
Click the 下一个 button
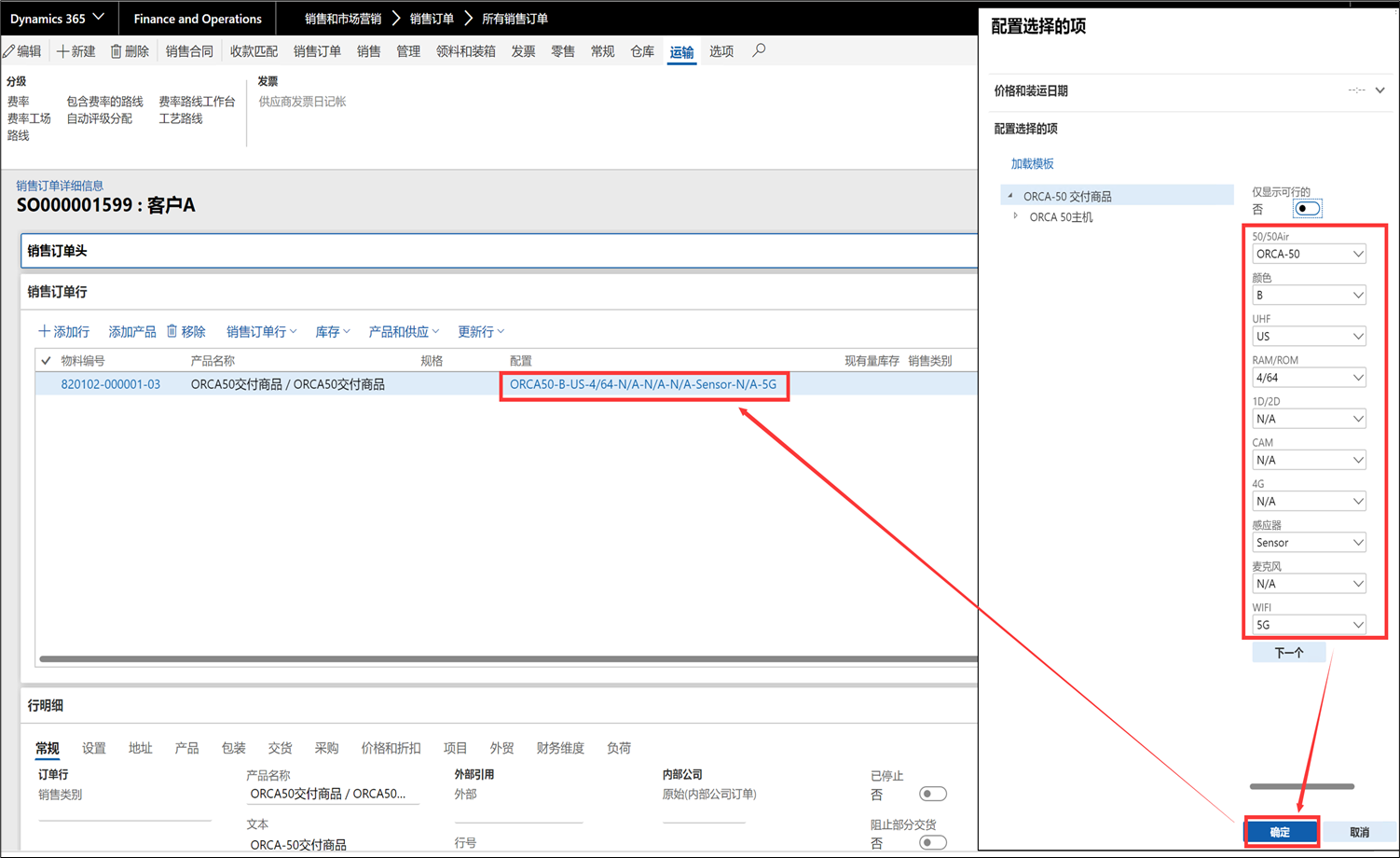1289,653
